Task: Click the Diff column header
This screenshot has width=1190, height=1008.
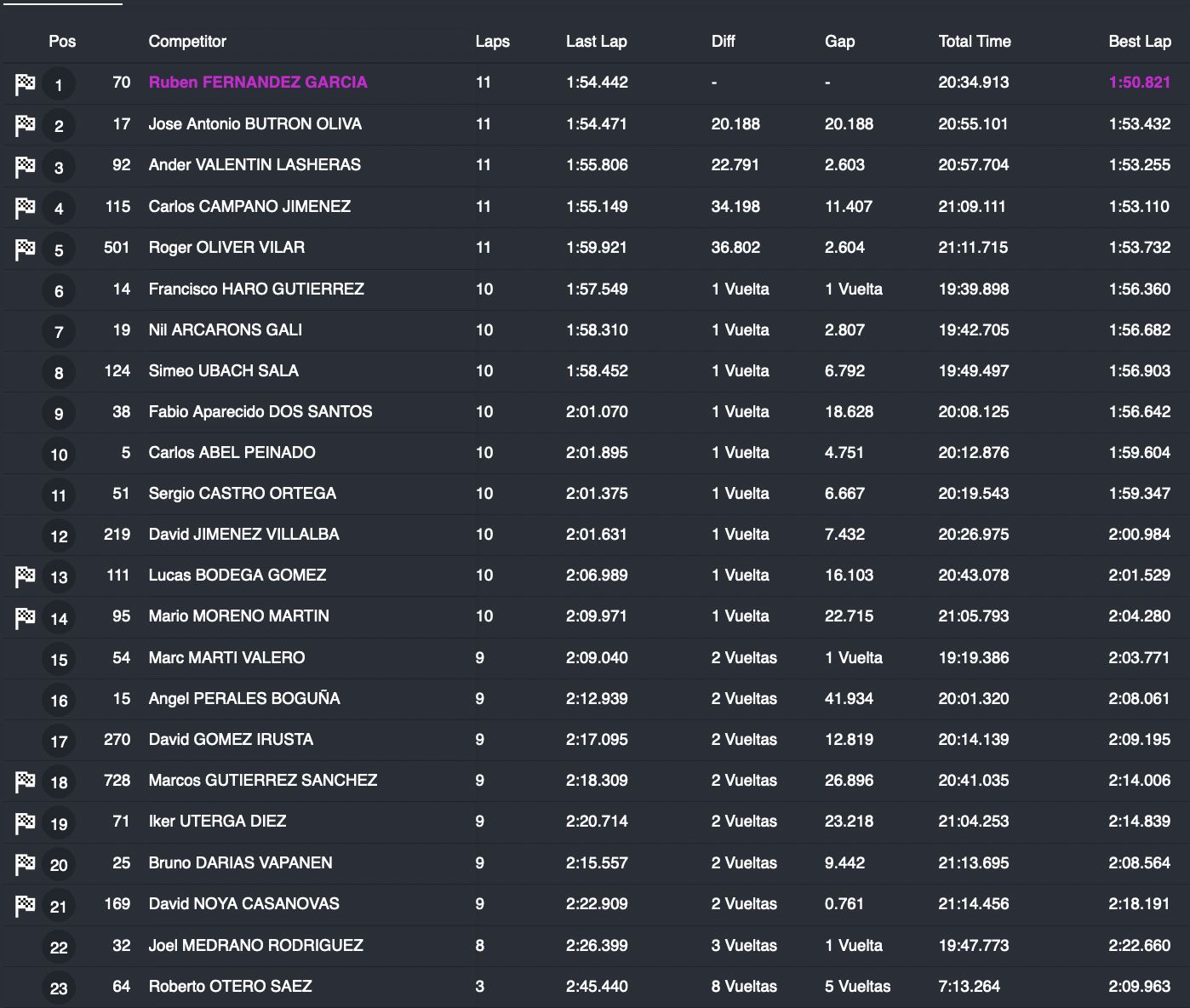Action: coord(723,41)
